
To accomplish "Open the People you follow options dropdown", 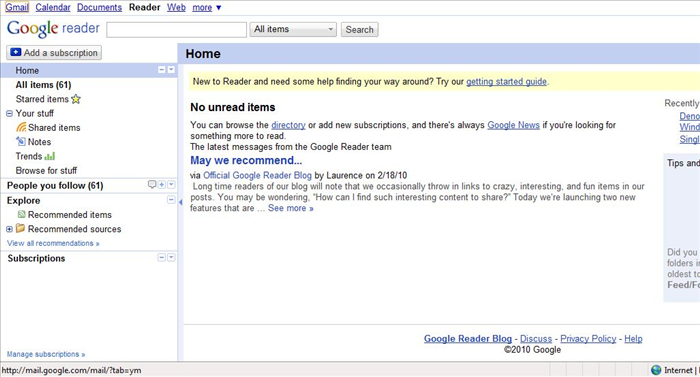I will click(171, 184).
